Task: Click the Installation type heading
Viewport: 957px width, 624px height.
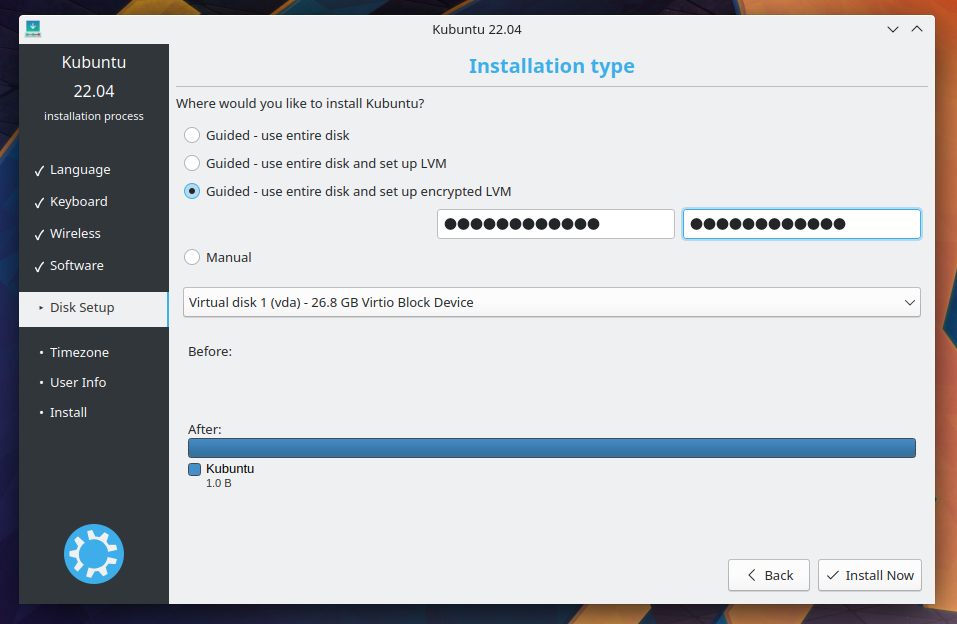Action: coord(552,65)
